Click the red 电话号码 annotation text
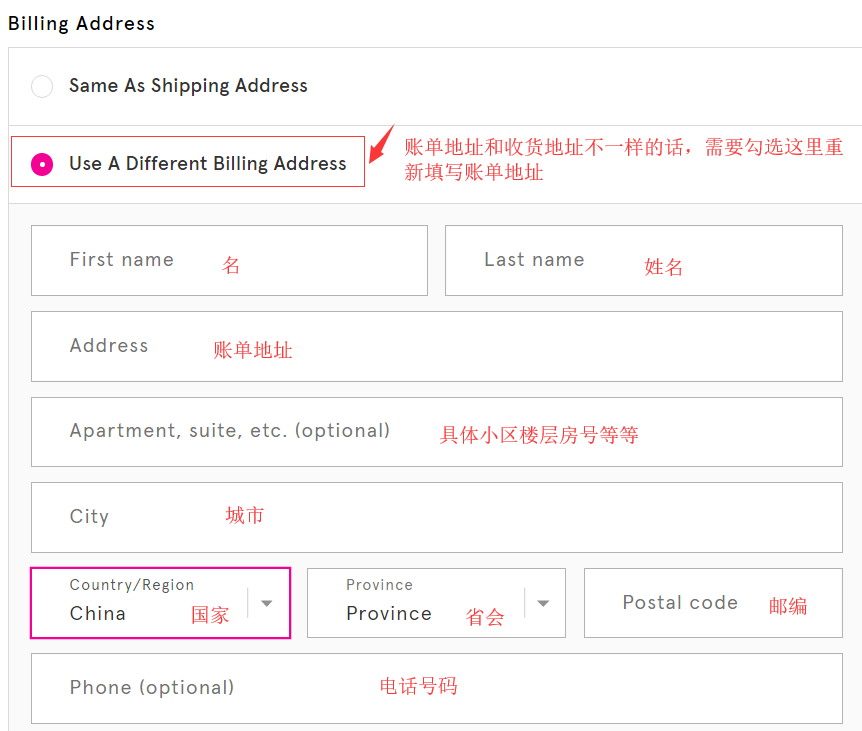 [418, 686]
